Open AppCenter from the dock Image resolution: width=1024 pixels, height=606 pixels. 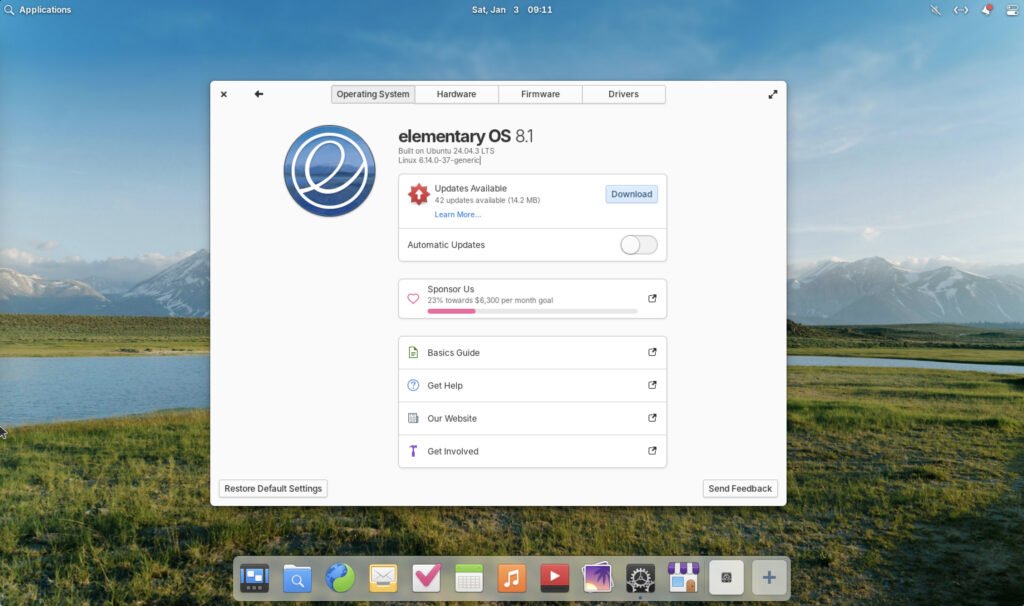coord(683,577)
